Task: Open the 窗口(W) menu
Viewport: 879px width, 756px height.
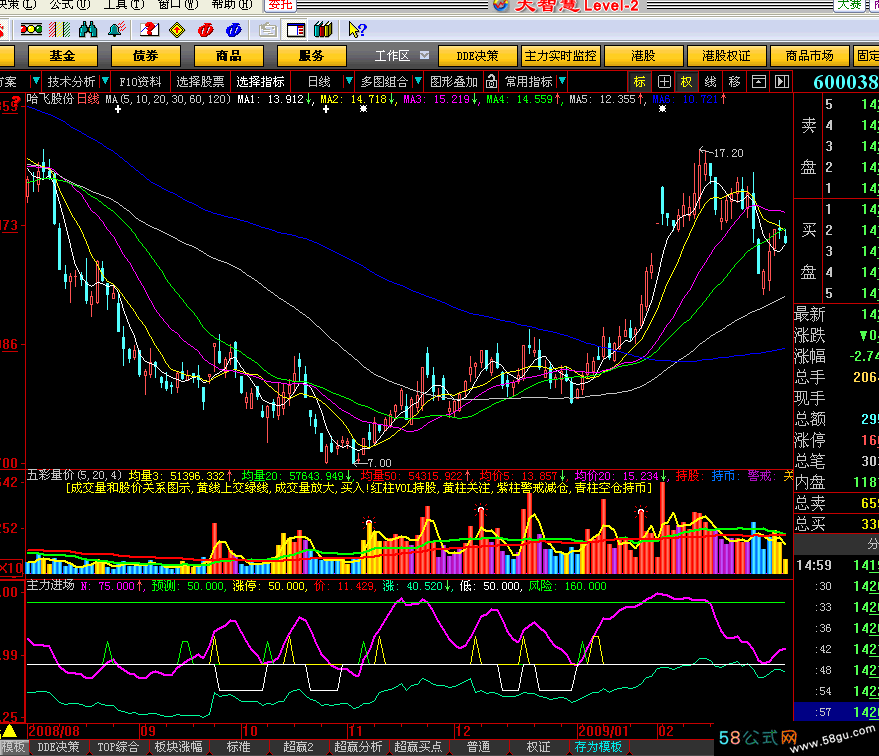Action: pyautogui.click(x=178, y=4)
